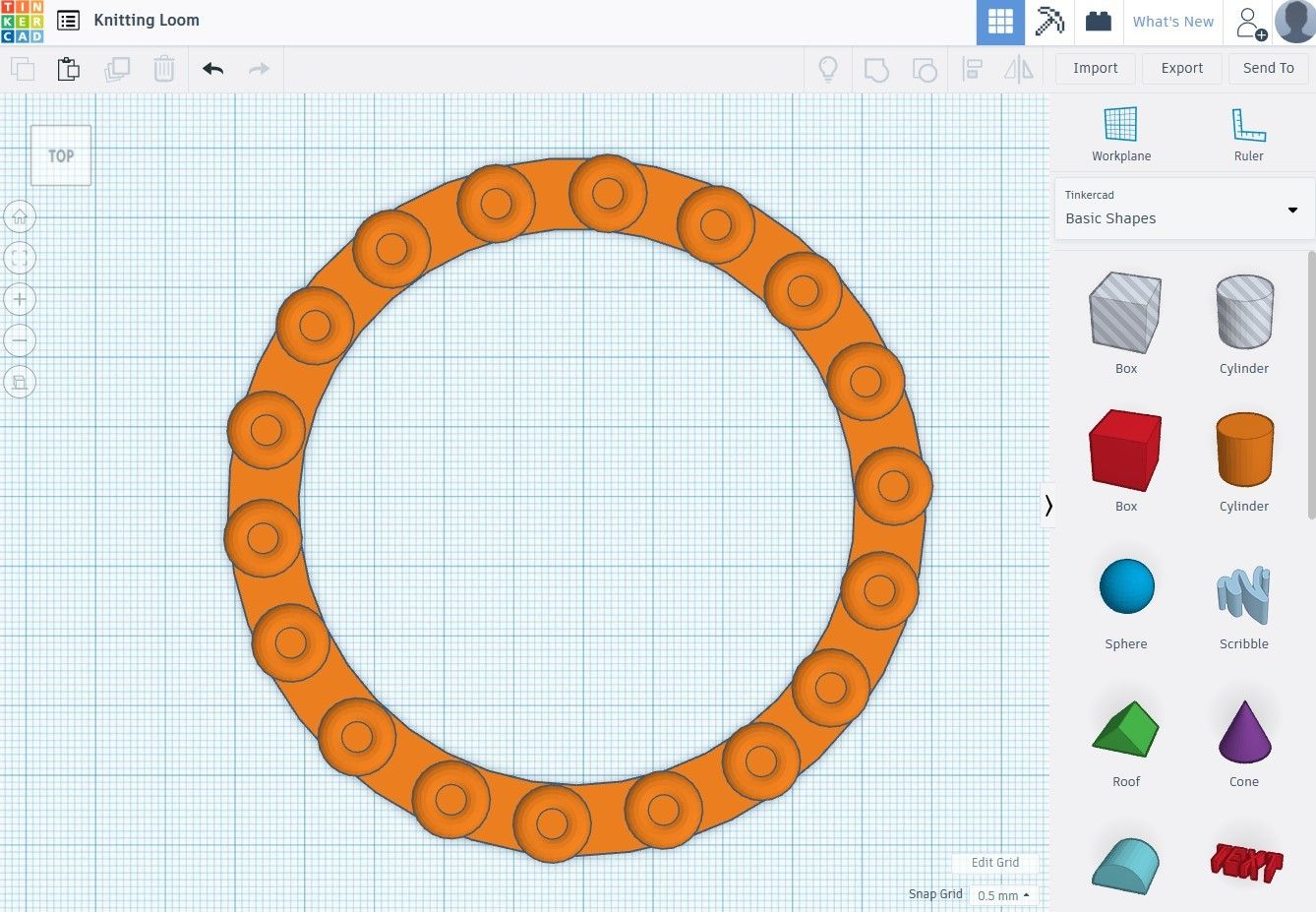Viewport: 1316px width, 912px height.
Task: Toggle Show All with the lightbulb icon
Action: click(827, 68)
